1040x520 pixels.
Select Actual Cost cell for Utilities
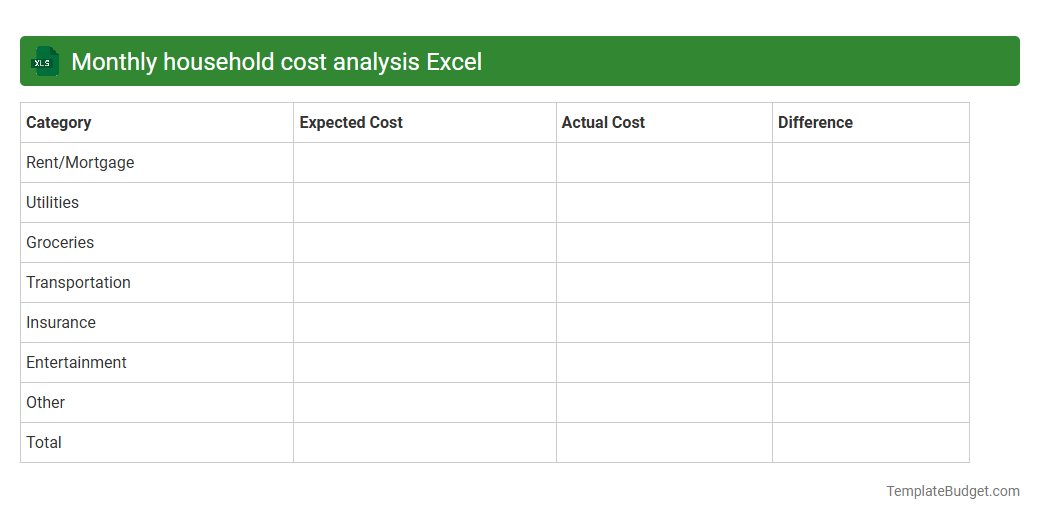[665, 203]
